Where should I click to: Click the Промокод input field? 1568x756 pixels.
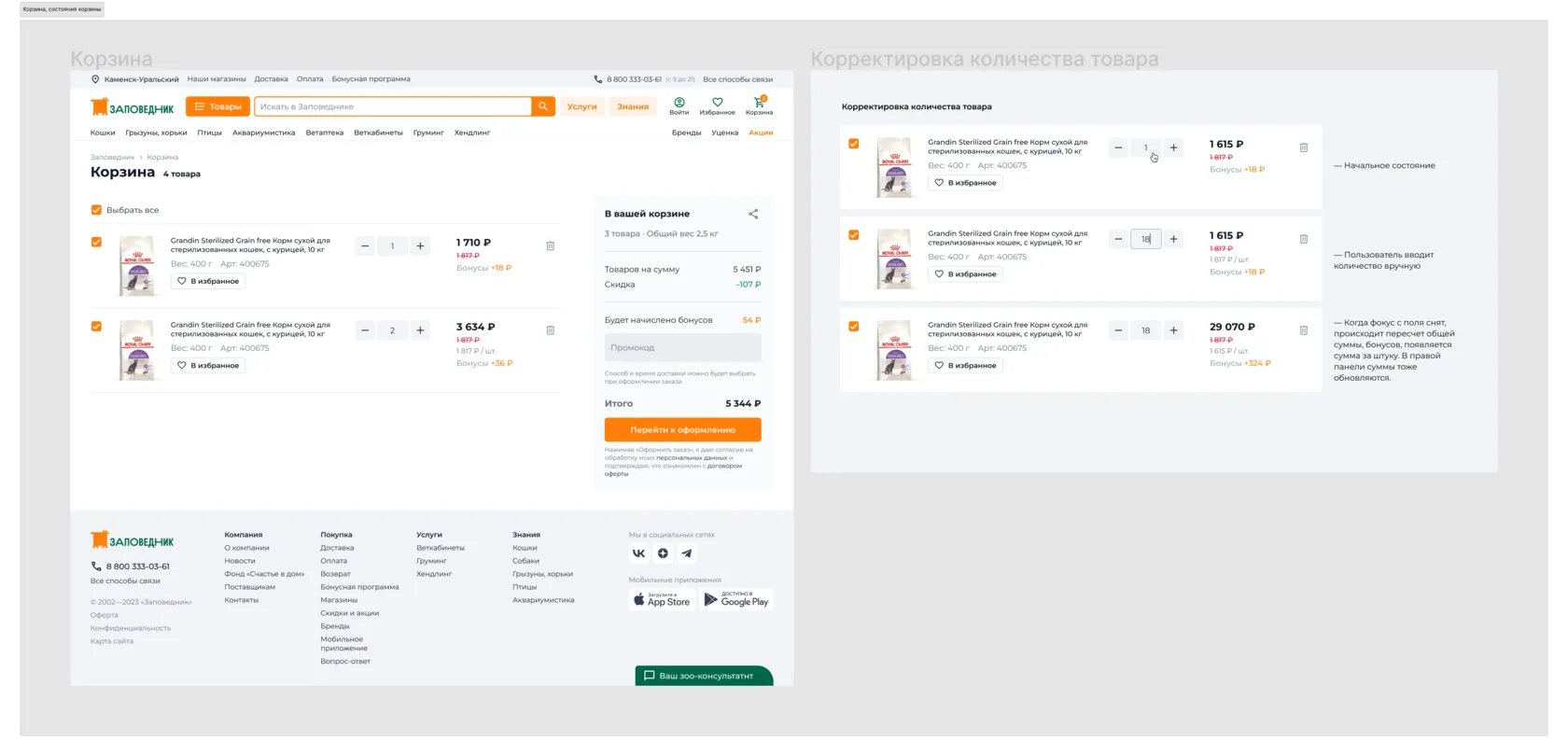683,347
